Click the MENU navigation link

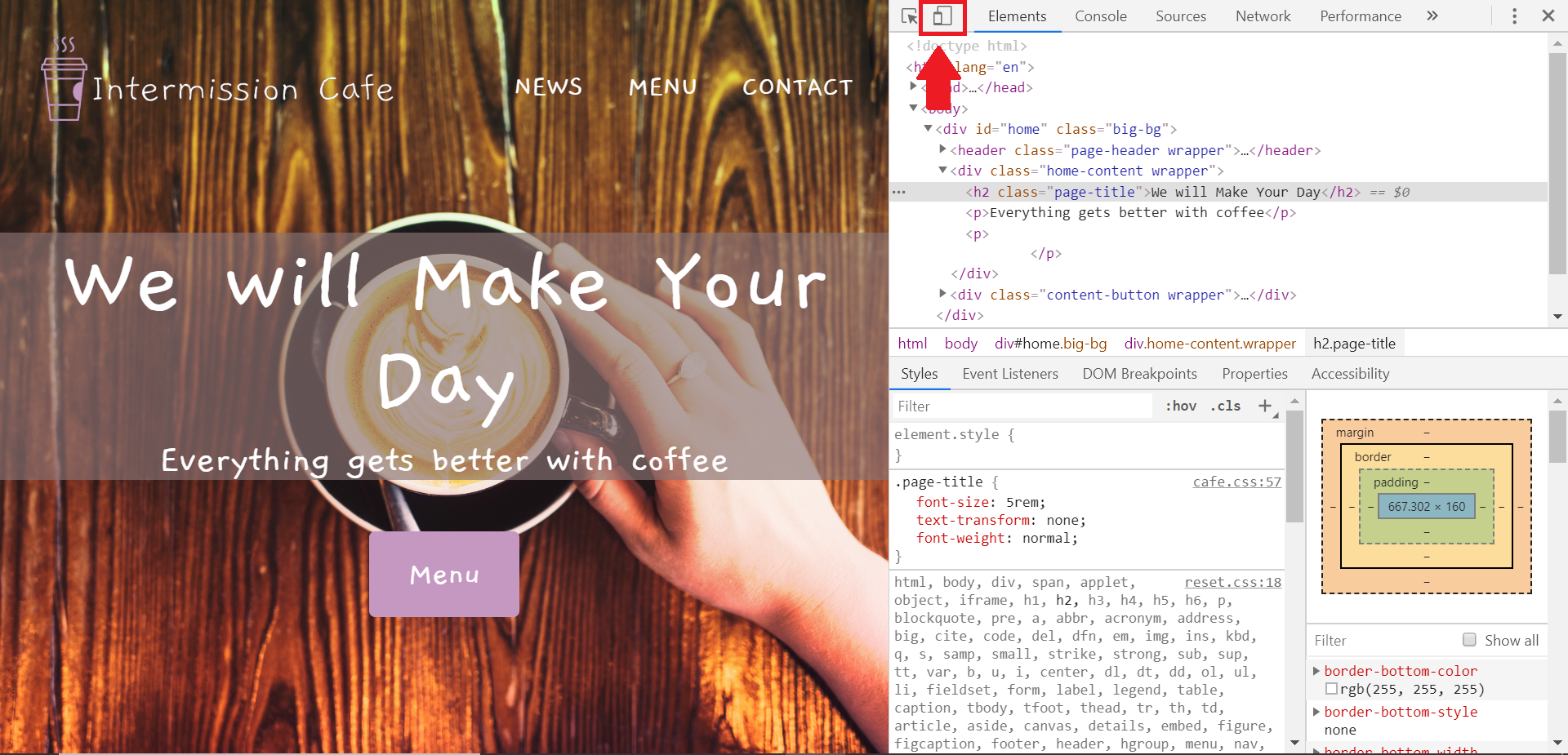click(x=662, y=87)
